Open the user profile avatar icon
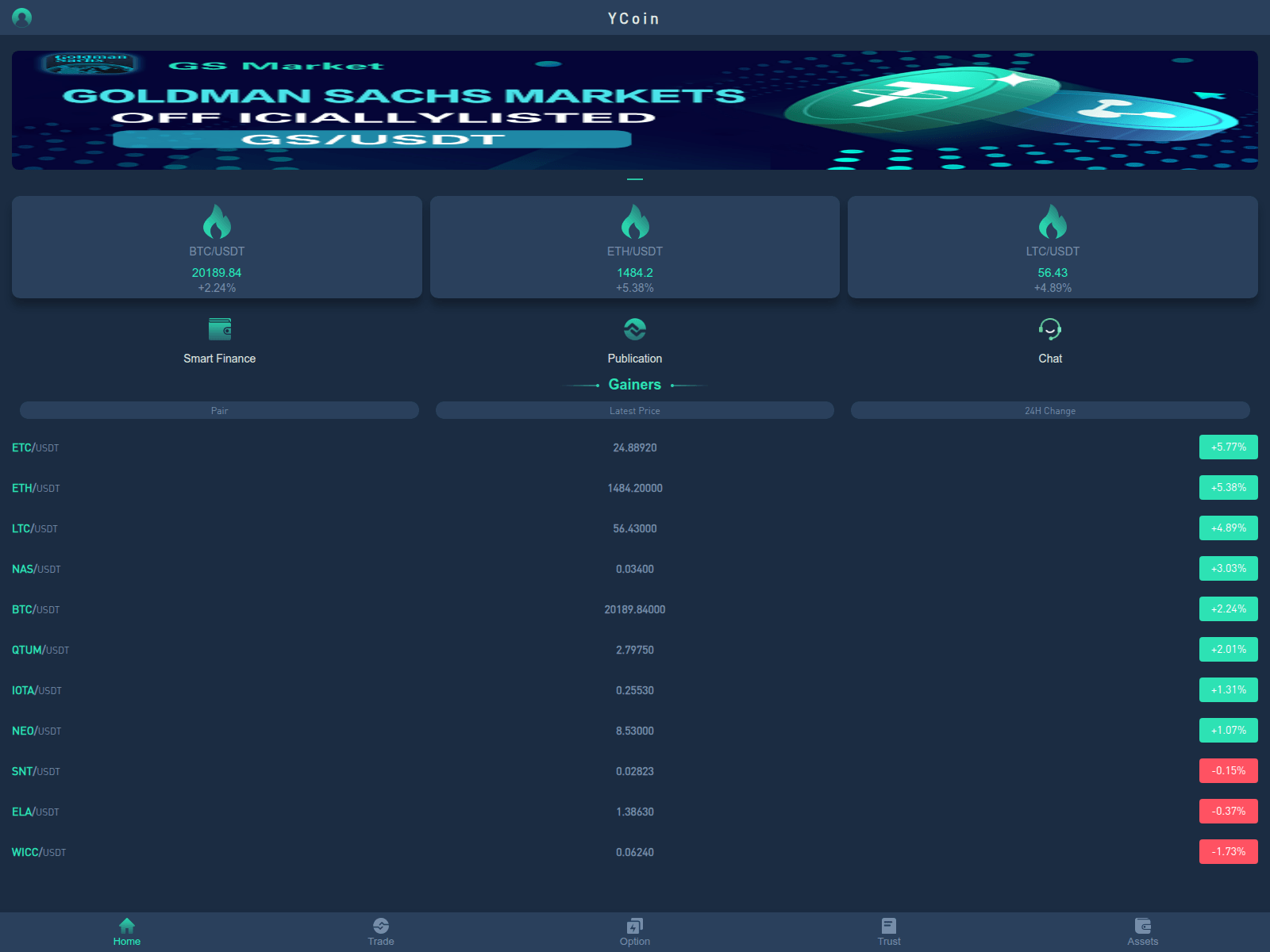1270x952 pixels. tap(22, 17)
